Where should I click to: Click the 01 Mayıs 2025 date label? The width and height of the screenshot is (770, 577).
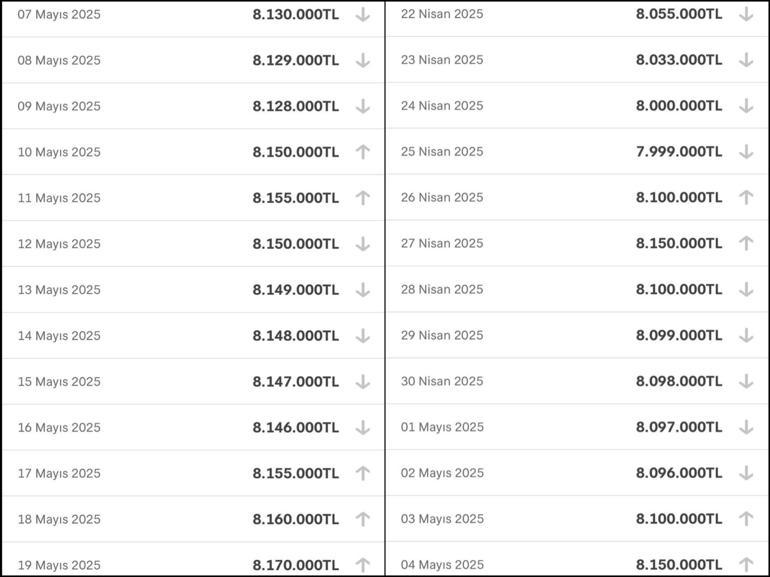point(442,427)
